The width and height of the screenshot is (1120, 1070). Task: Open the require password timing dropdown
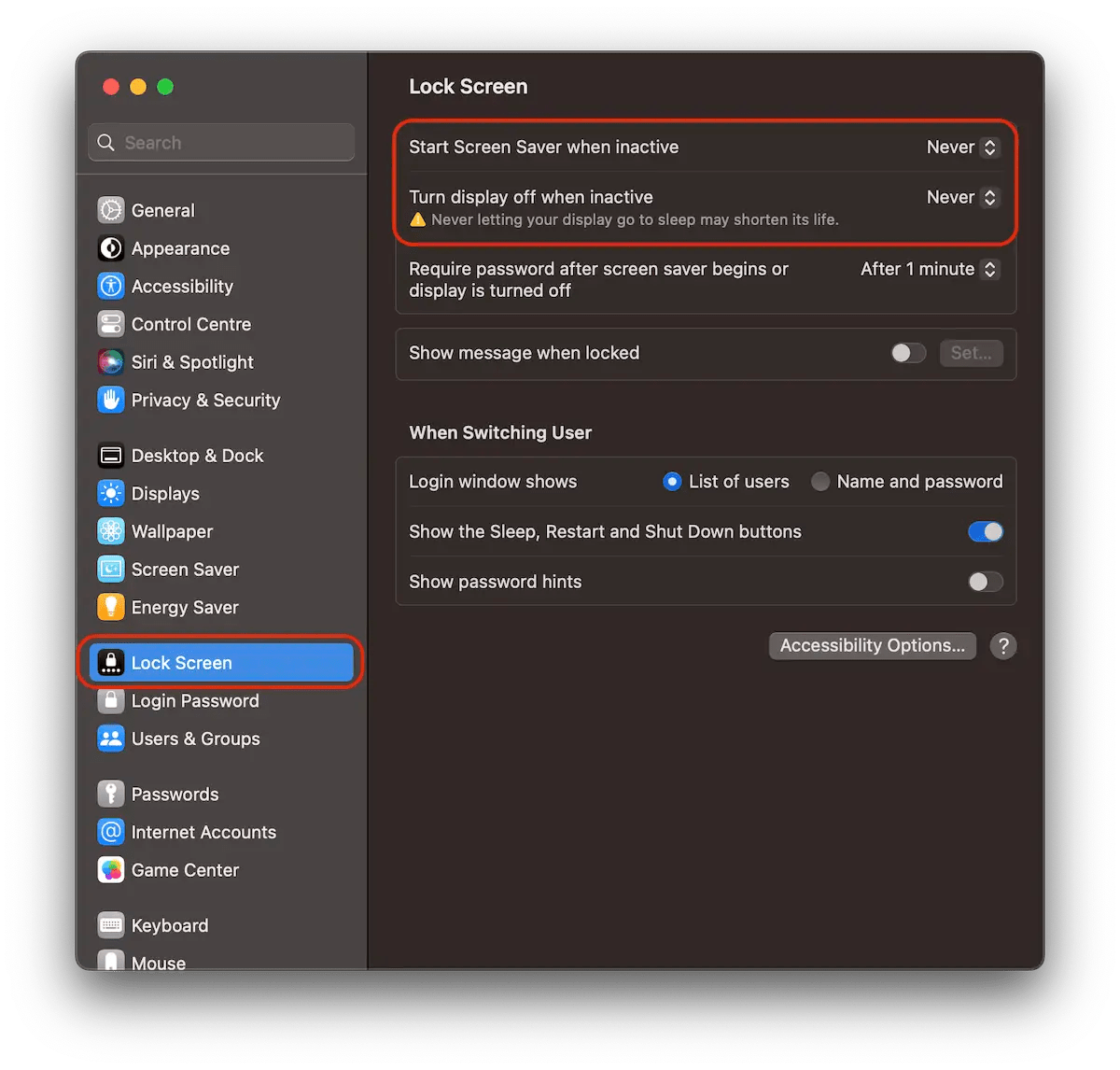[928, 269]
